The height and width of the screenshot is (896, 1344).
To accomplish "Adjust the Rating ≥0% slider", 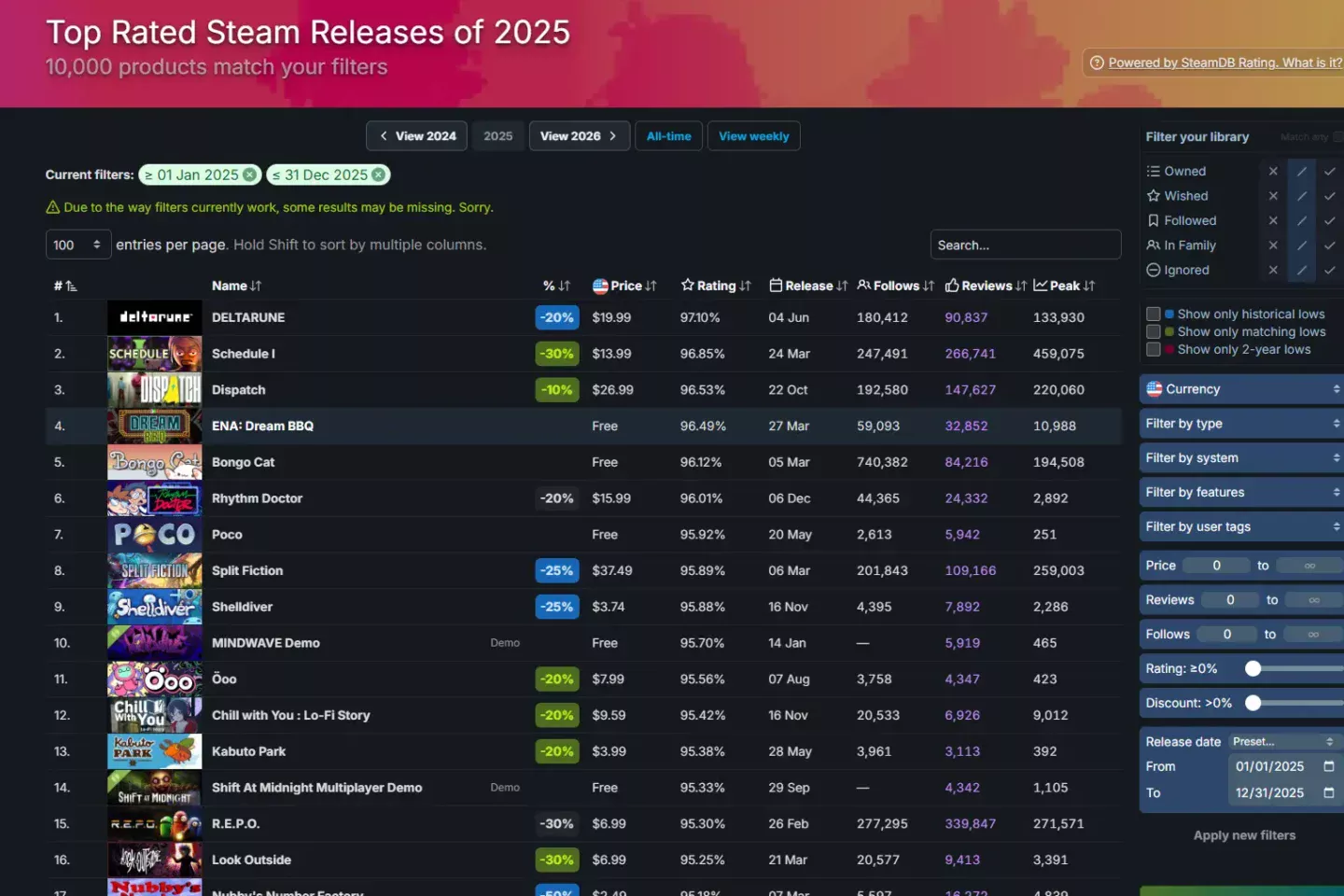I will point(1253,668).
